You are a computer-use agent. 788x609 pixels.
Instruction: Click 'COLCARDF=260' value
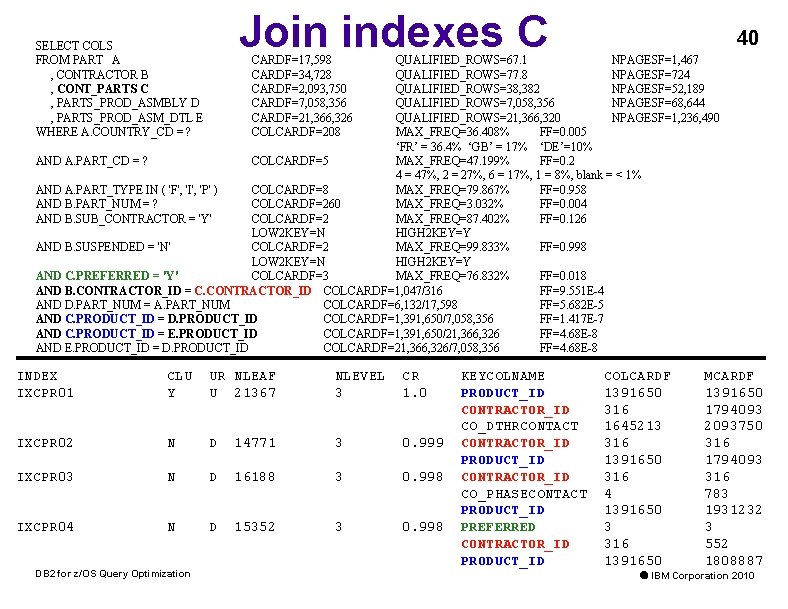point(296,204)
